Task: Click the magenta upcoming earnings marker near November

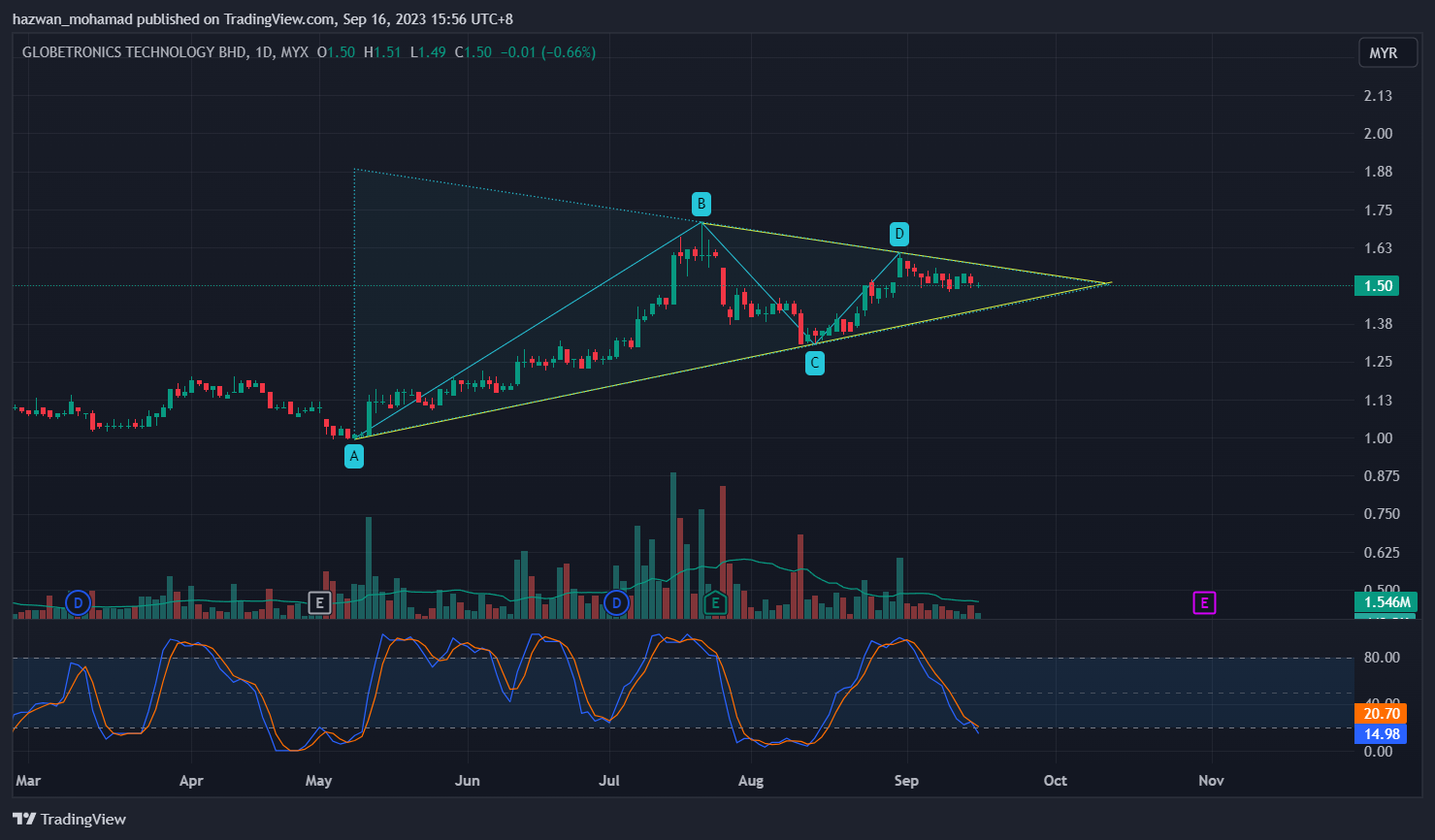Action: point(1204,603)
